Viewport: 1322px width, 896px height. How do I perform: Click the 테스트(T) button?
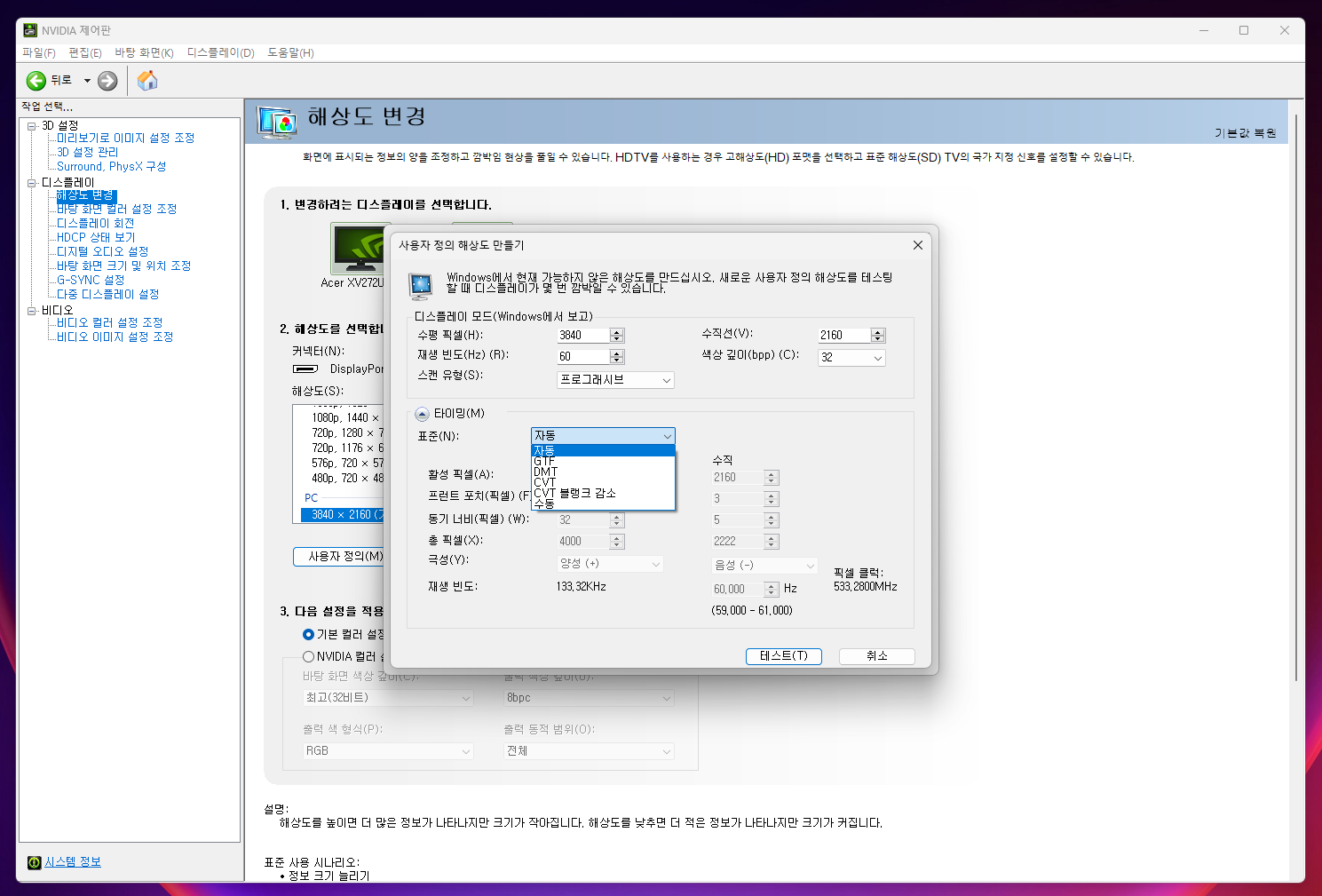(784, 656)
